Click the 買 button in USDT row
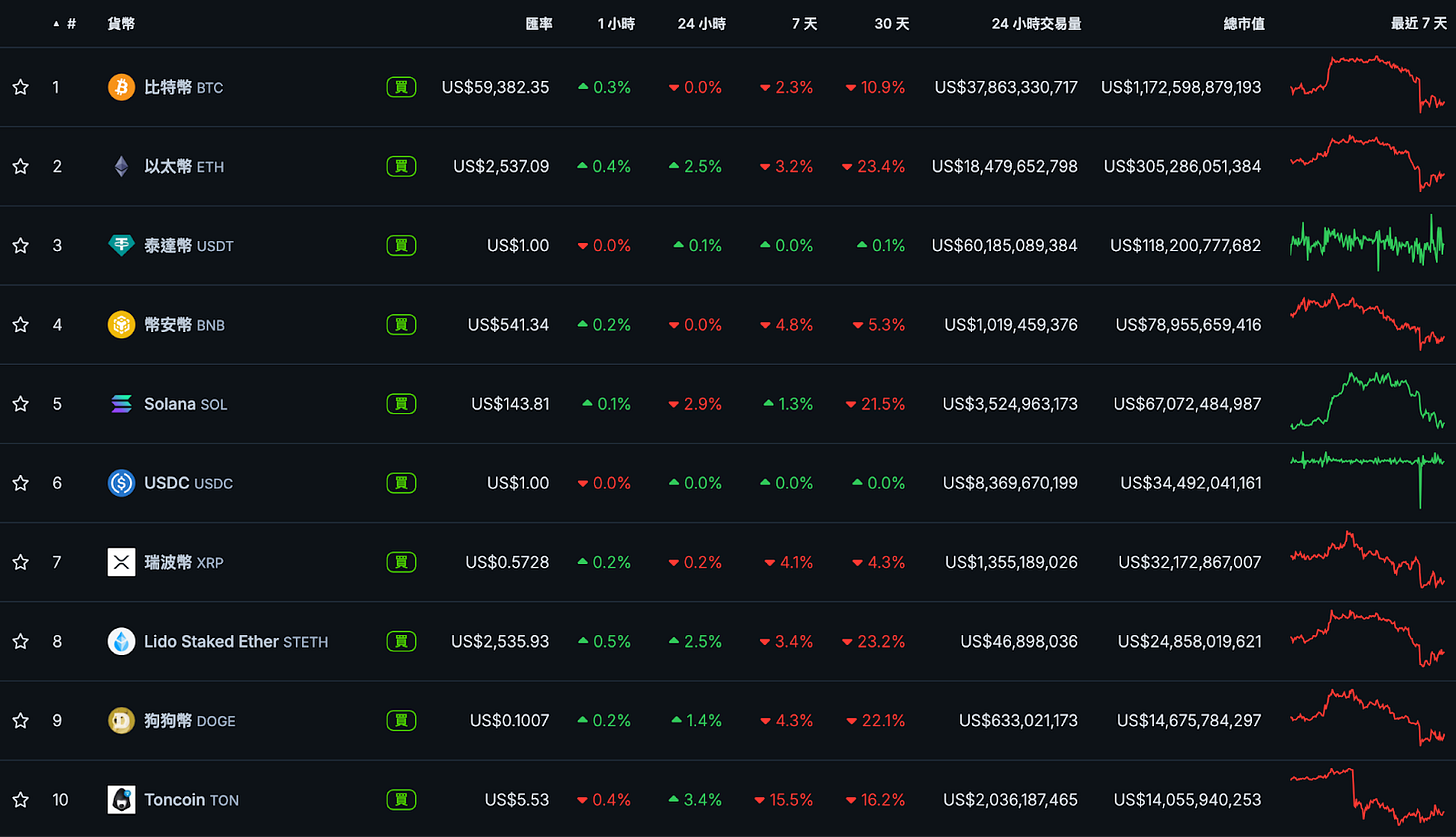 (x=401, y=245)
